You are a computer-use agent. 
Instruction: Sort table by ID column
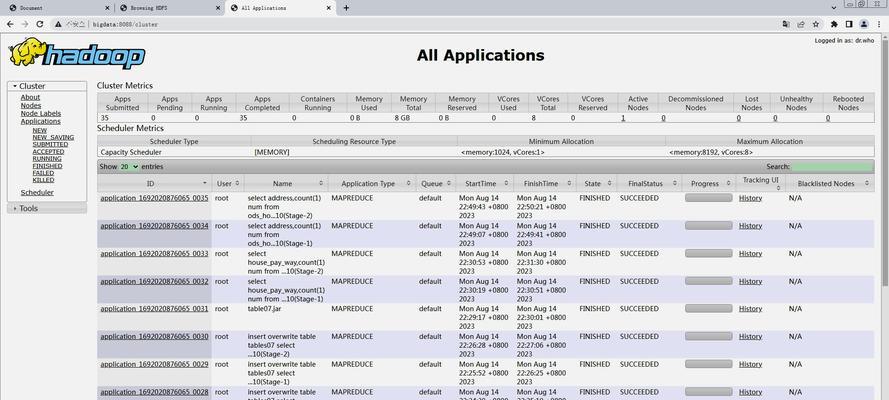pos(154,184)
